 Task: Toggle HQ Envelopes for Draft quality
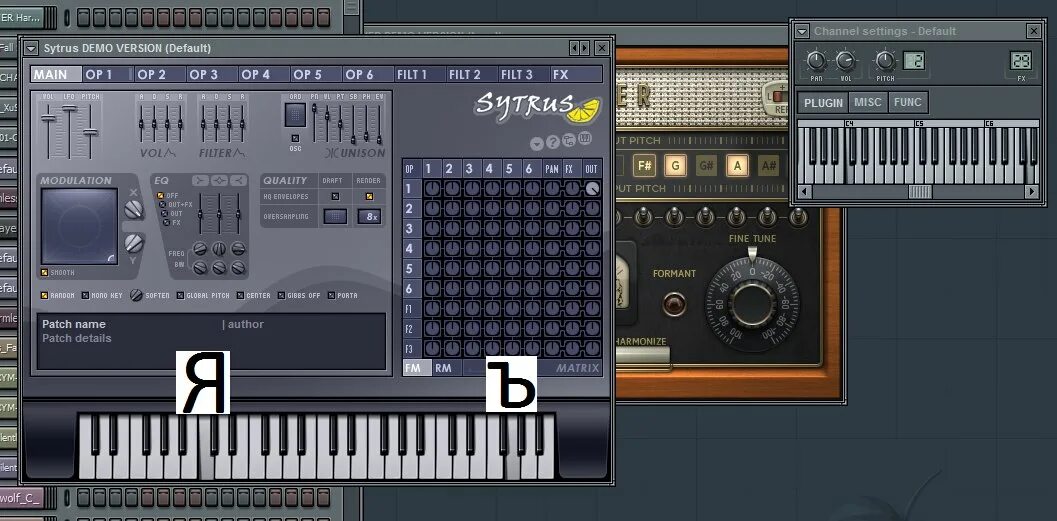(x=335, y=197)
